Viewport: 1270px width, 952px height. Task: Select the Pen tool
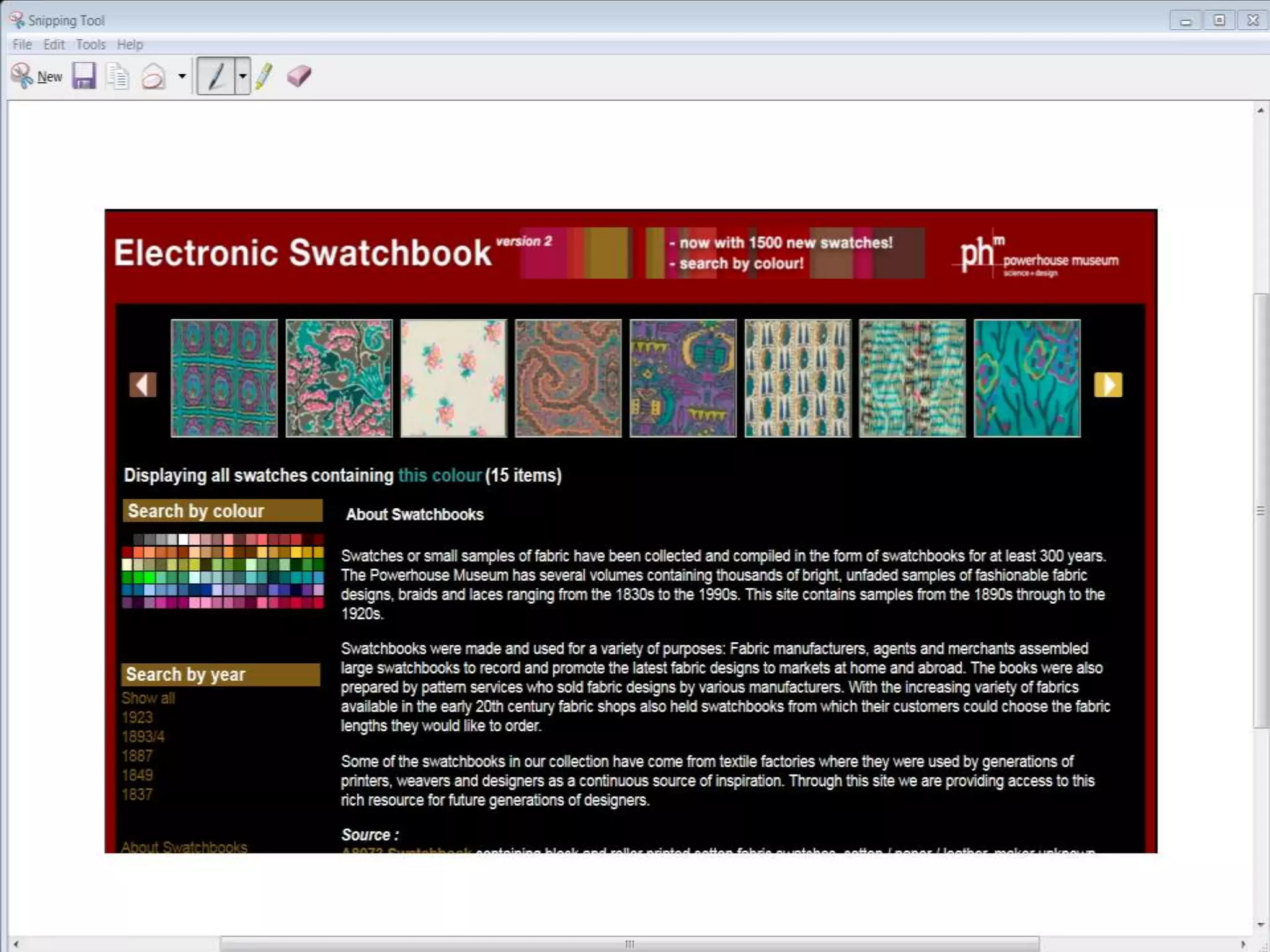(x=216, y=76)
